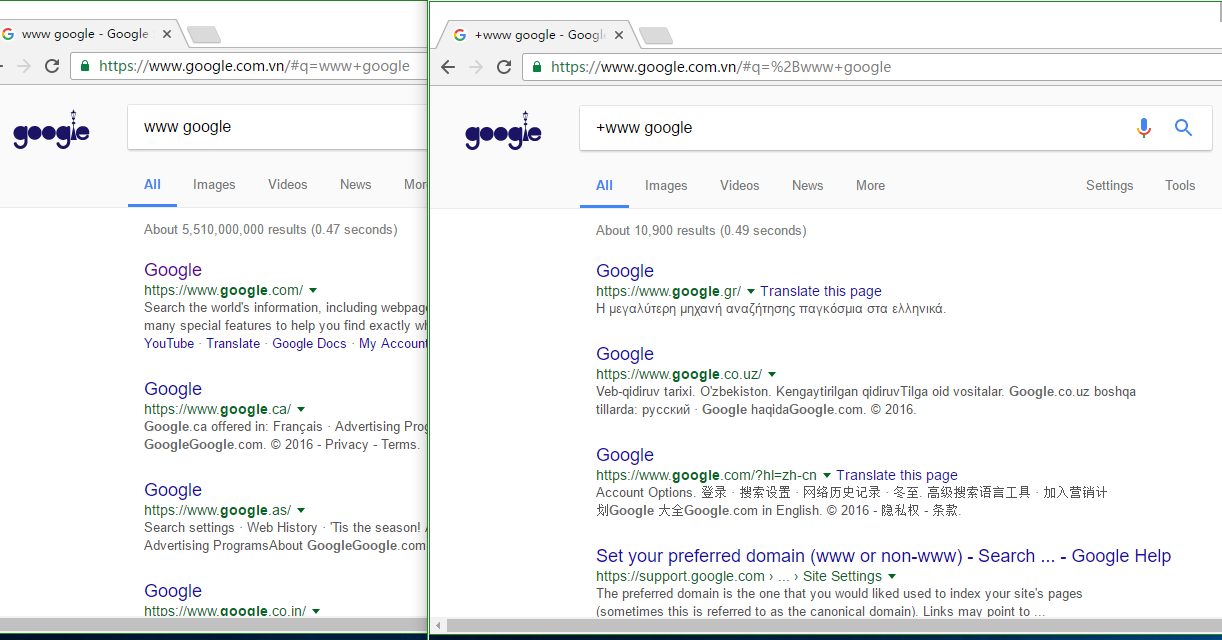Switch to Images results in the right window
This screenshot has height=640, width=1222.
click(666, 185)
